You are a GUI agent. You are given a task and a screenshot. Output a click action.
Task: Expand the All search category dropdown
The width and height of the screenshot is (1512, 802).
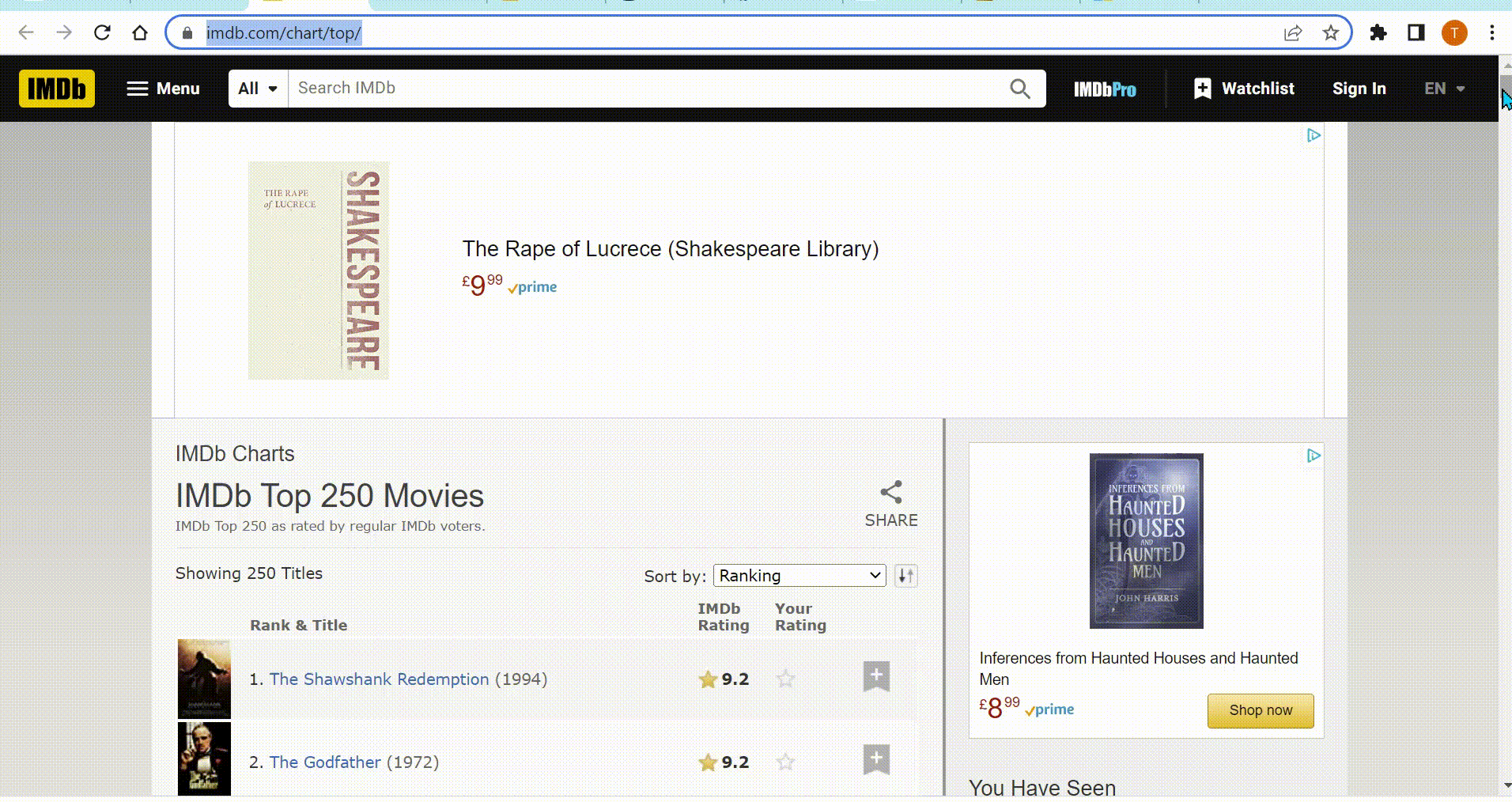pyautogui.click(x=258, y=89)
